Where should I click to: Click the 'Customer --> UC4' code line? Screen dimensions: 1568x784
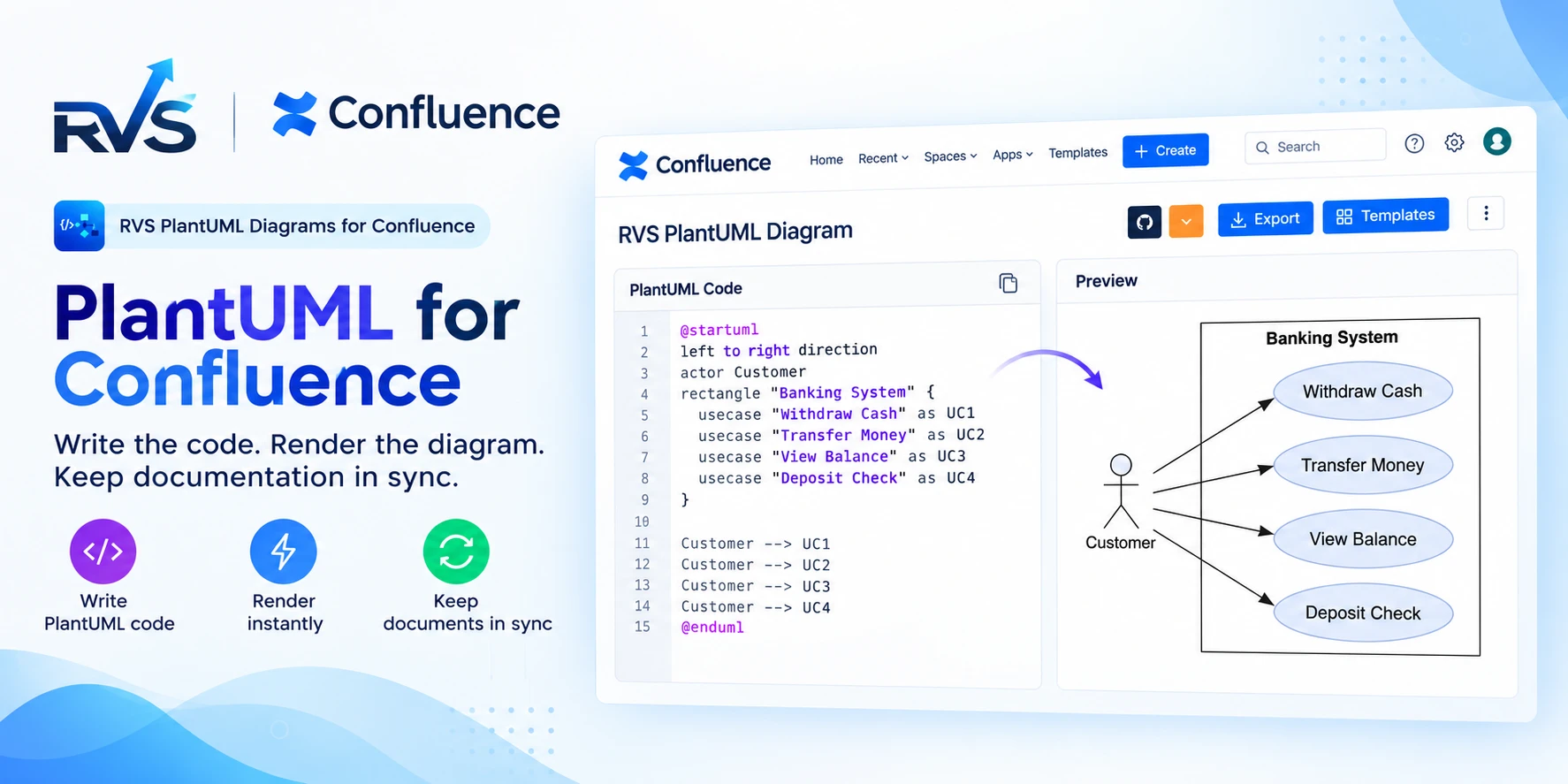(x=756, y=607)
